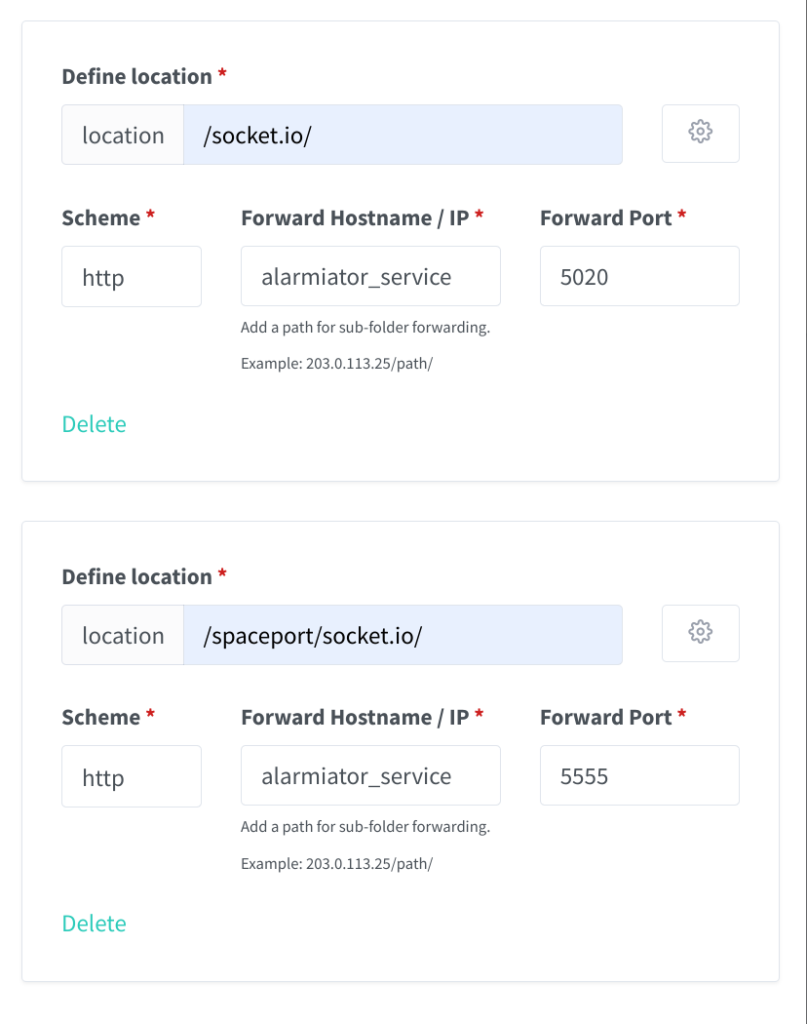Click the 'Define location' label above /spaceport/socket.io/
This screenshot has width=807, height=1024.
click(x=137, y=577)
